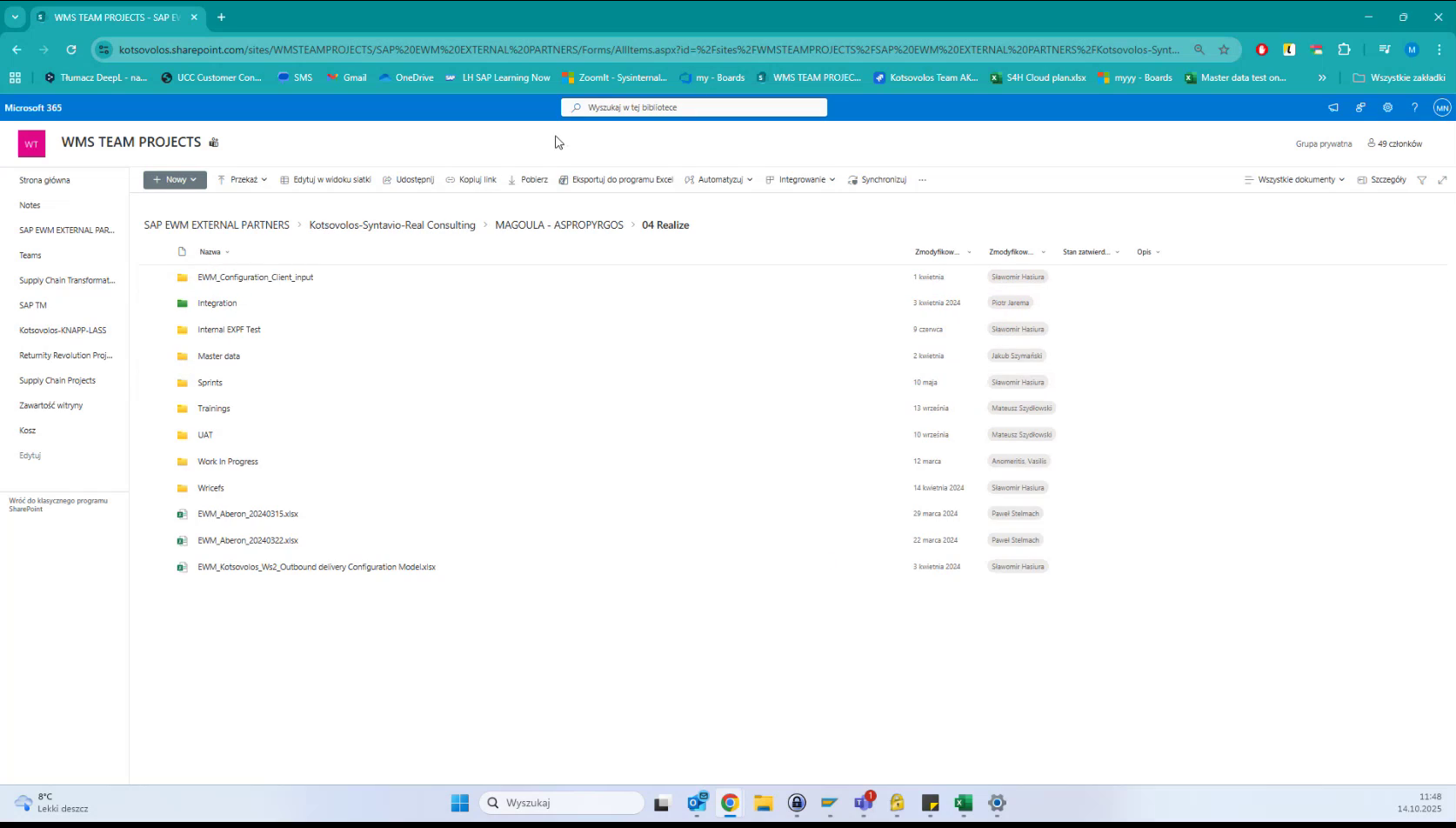Open the Szczegóły details pane
The height and width of the screenshot is (828, 1456).
(1381, 179)
